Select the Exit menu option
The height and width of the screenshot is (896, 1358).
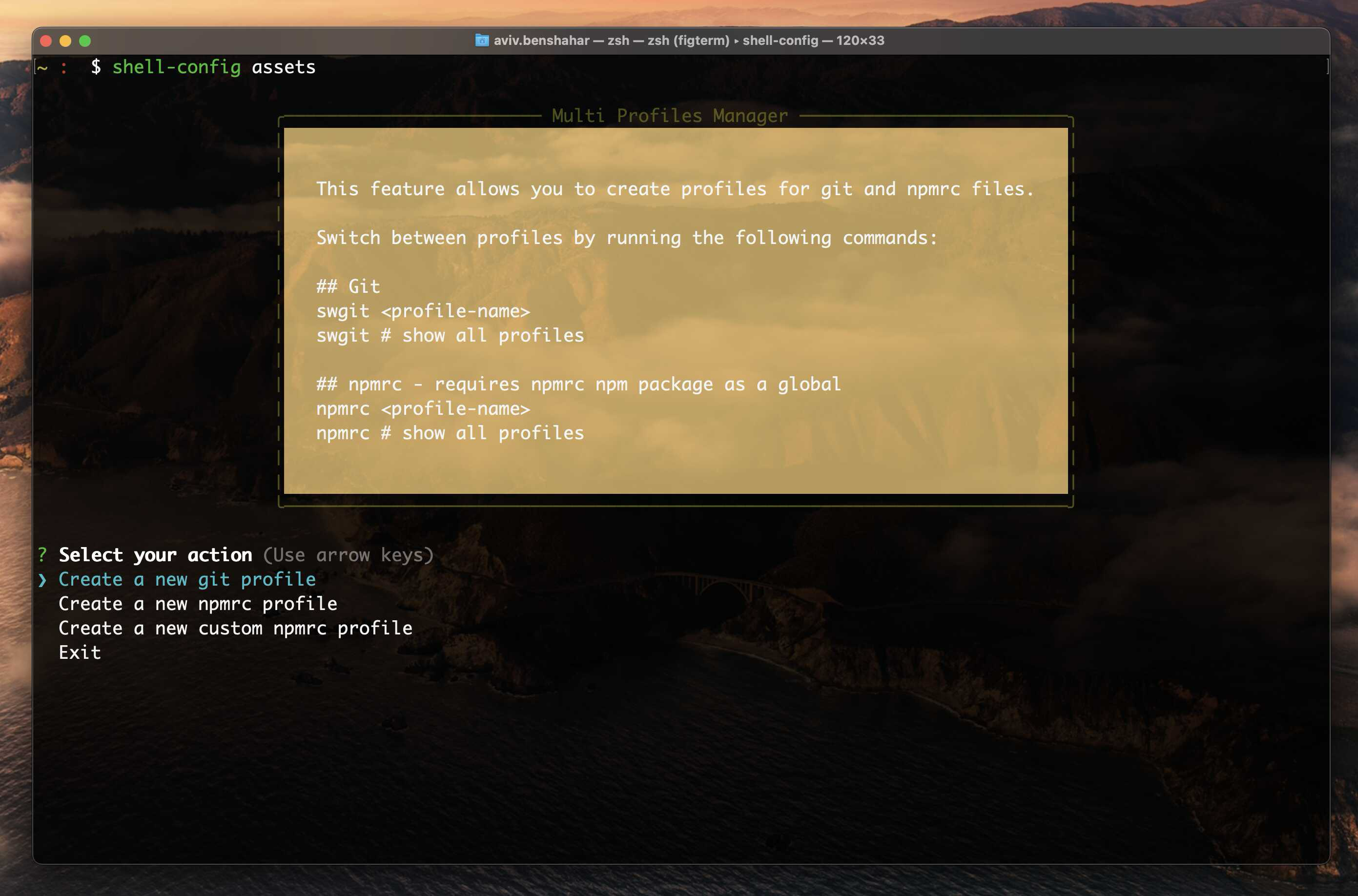80,652
